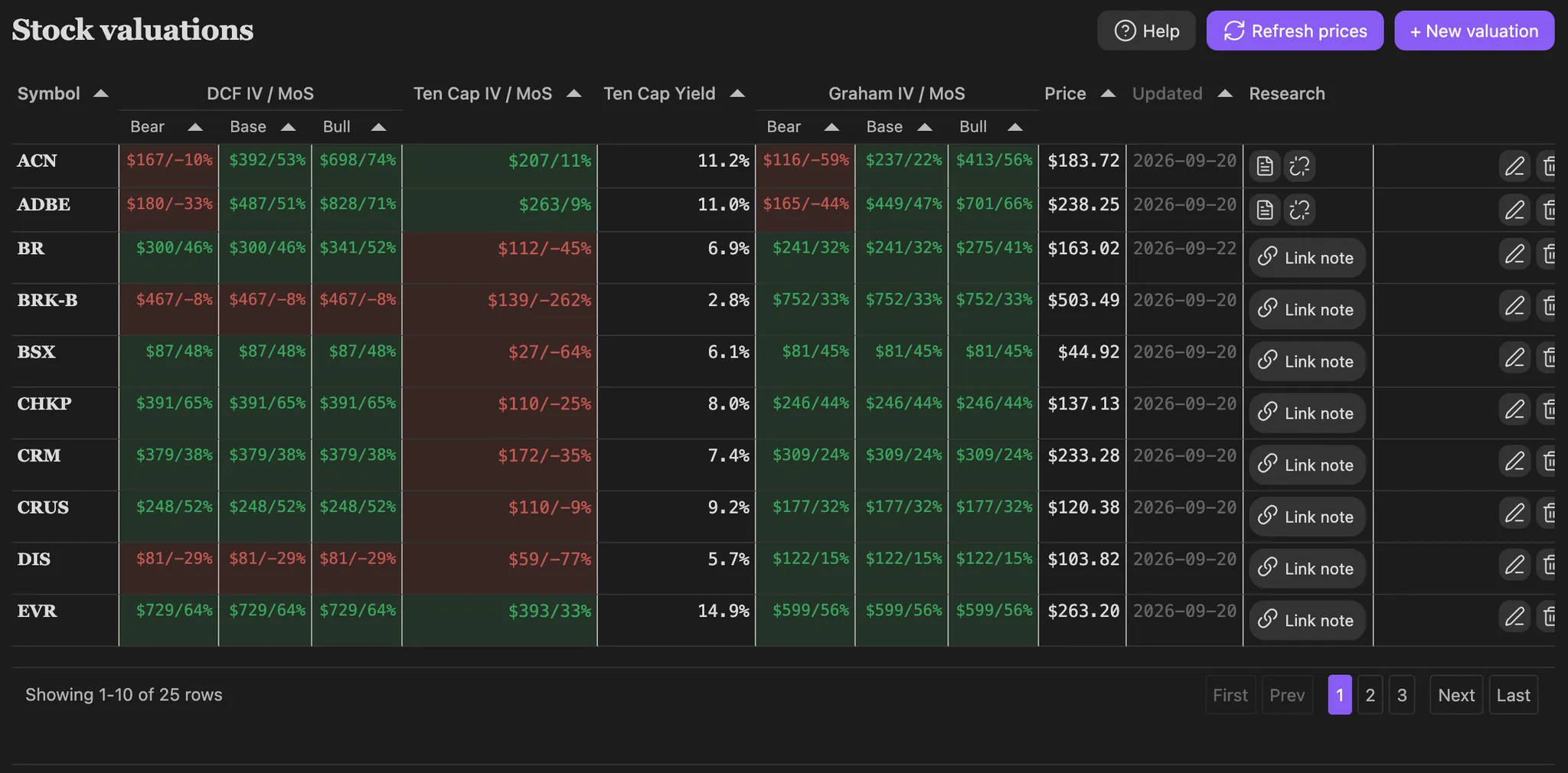Edit the ACN valuation row
1568x773 pixels.
(1514, 166)
